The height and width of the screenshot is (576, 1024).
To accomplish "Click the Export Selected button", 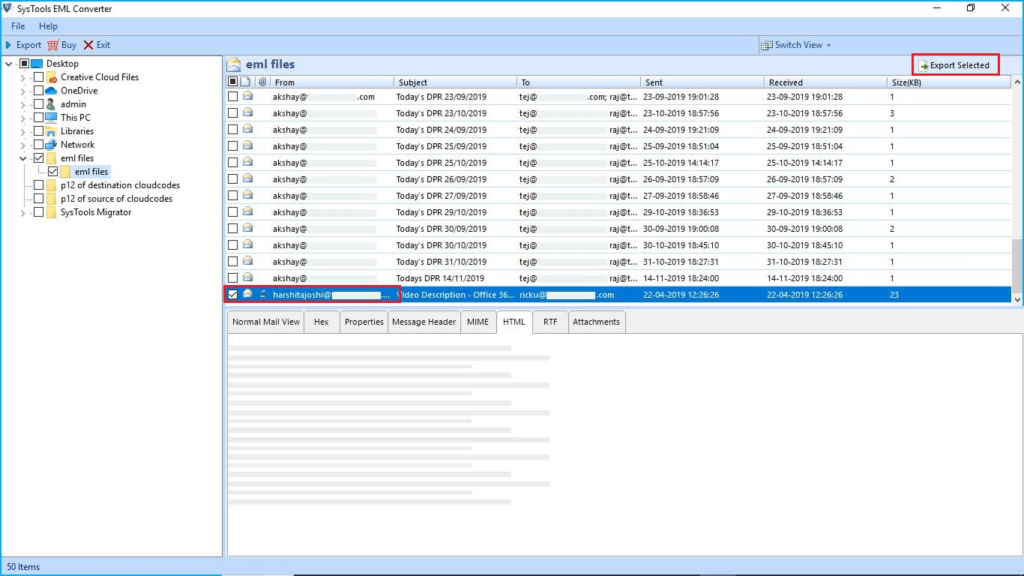I will [x=955, y=64].
